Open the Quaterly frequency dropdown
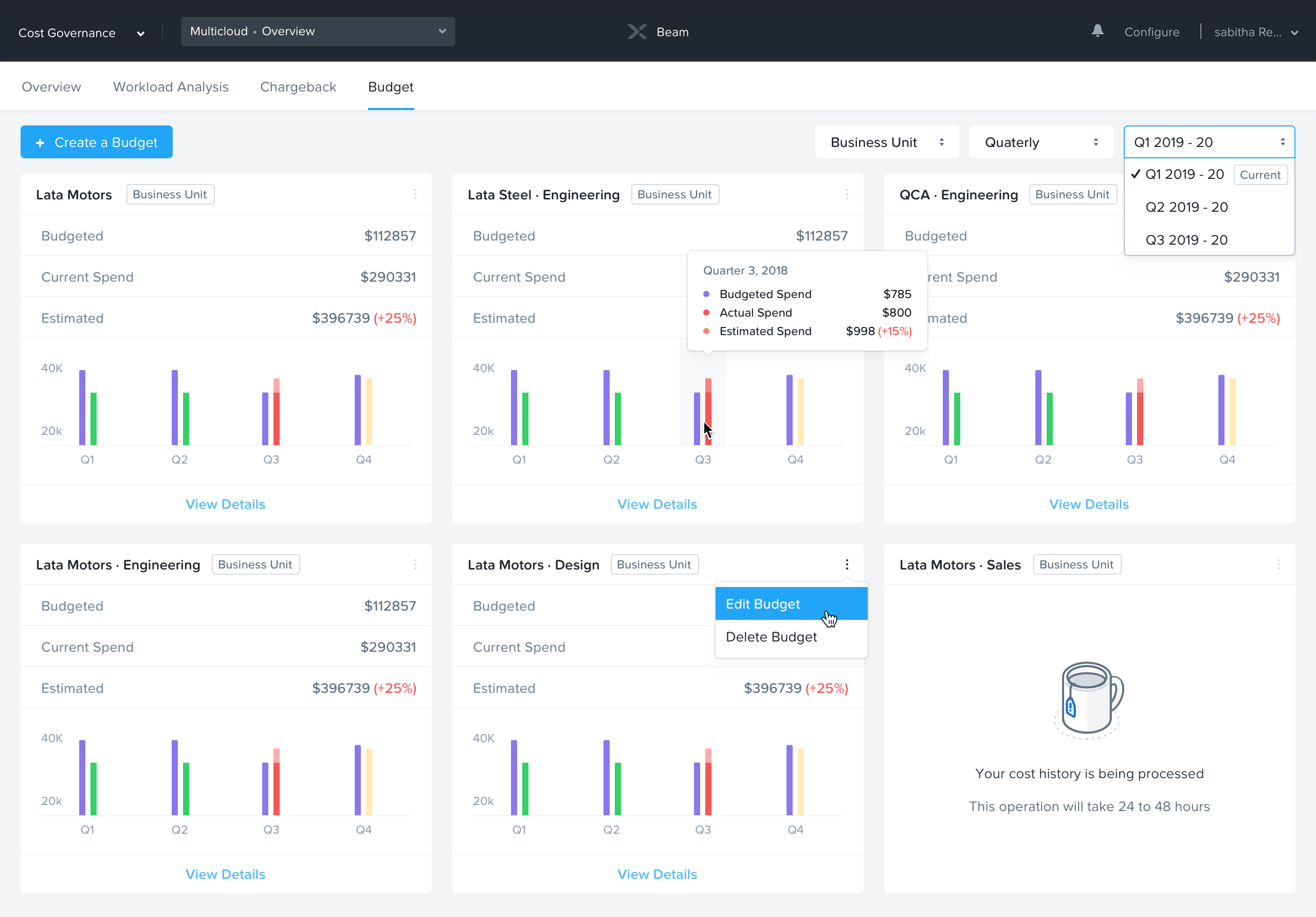The width and height of the screenshot is (1316, 917). pyautogui.click(x=1041, y=141)
